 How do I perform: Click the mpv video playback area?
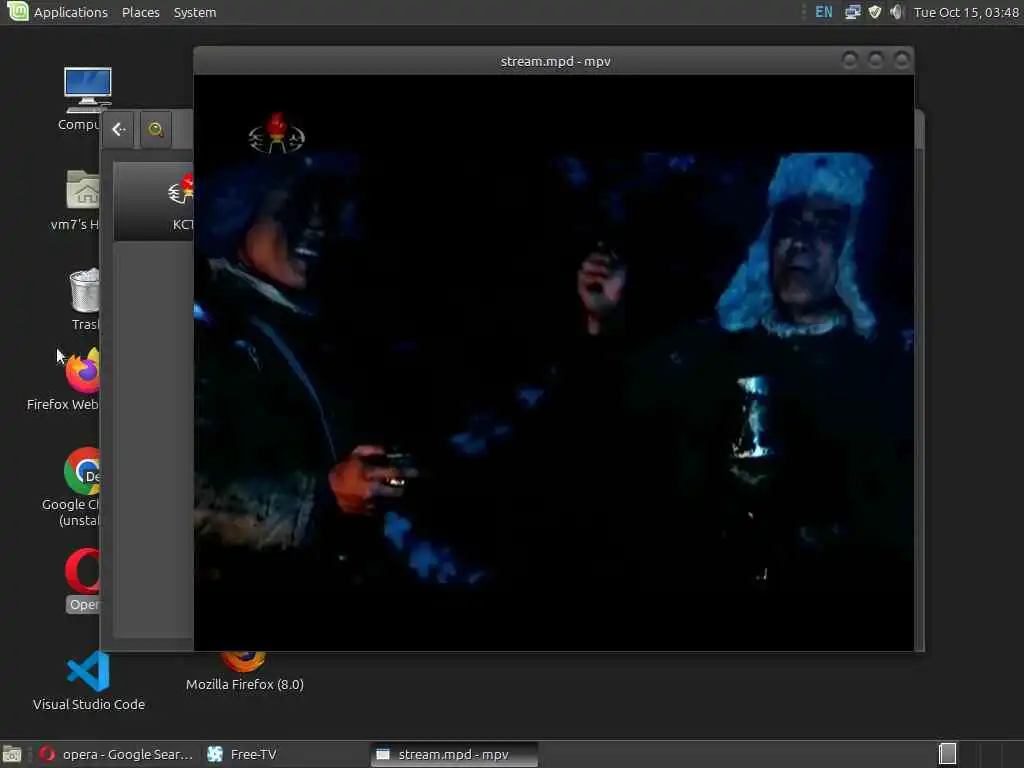(x=554, y=362)
